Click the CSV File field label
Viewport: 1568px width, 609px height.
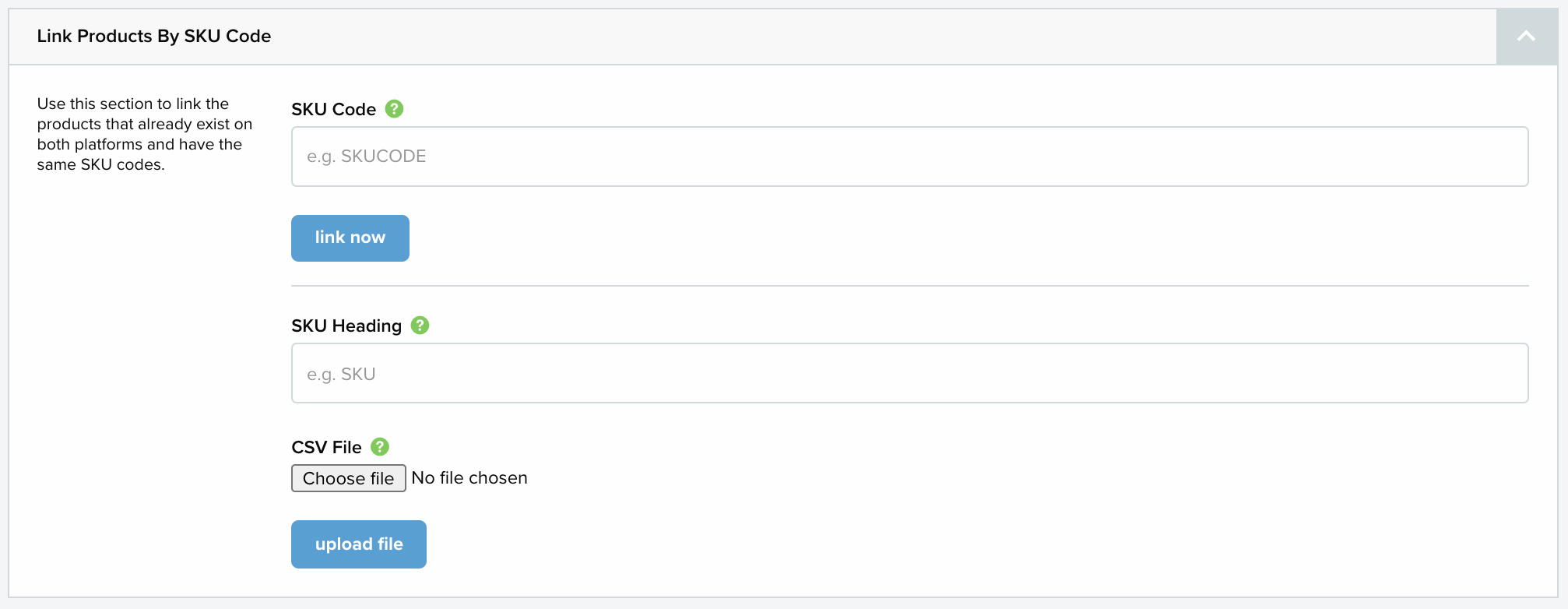click(326, 448)
